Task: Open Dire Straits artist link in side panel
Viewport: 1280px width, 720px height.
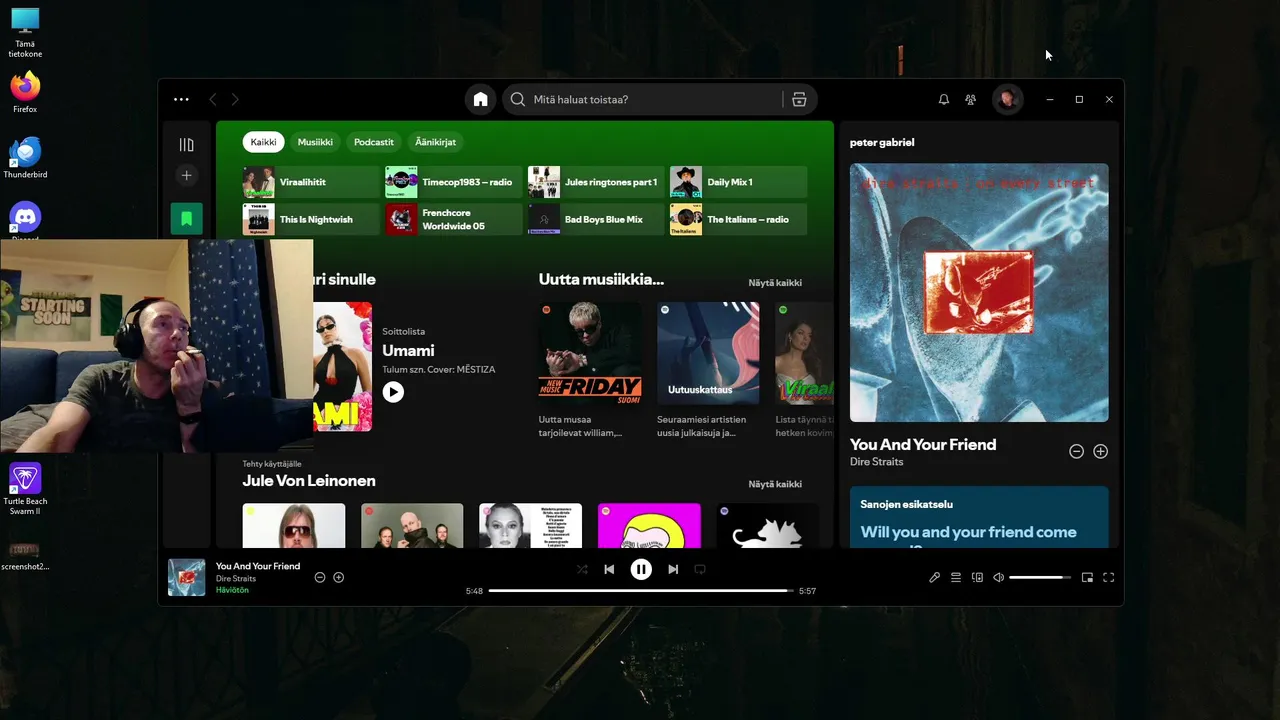Action: 876,462
